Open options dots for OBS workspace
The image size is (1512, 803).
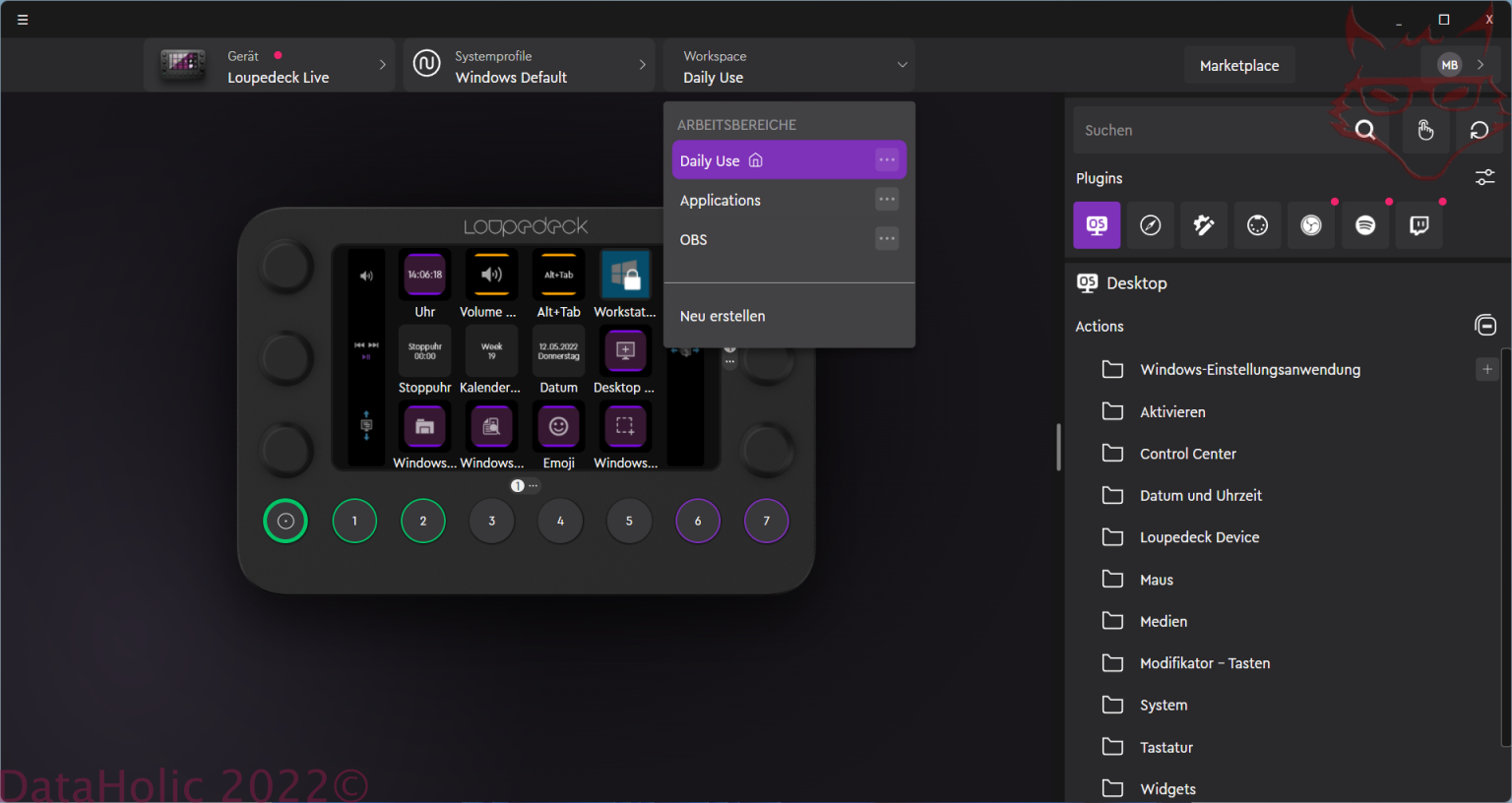(x=887, y=239)
